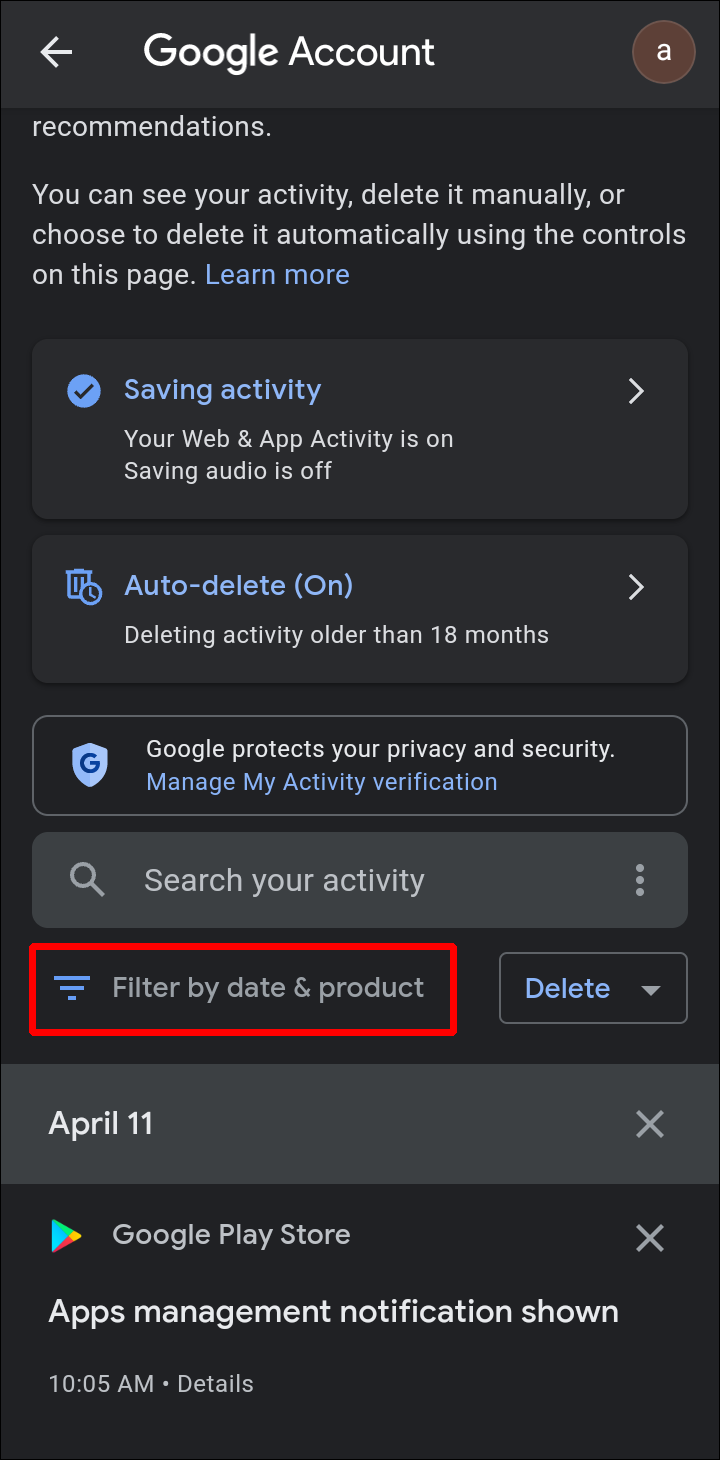Remove the Google Play Store activity item
Image resolution: width=720 pixels, height=1460 pixels.
tap(650, 1239)
